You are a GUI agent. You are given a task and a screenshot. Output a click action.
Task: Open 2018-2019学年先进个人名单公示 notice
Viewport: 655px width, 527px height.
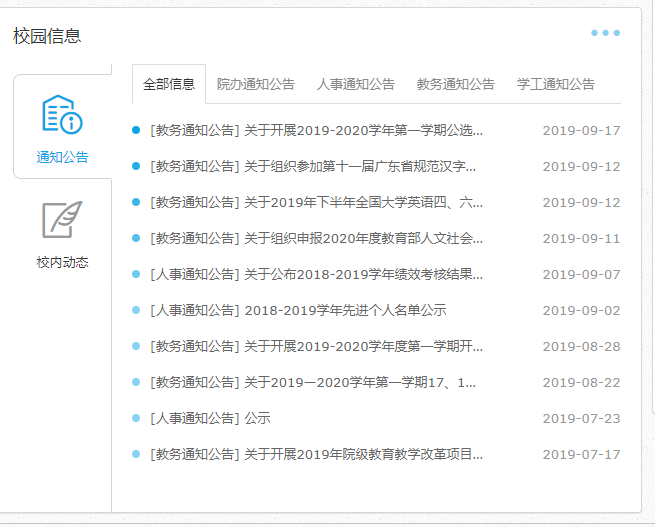click(298, 310)
